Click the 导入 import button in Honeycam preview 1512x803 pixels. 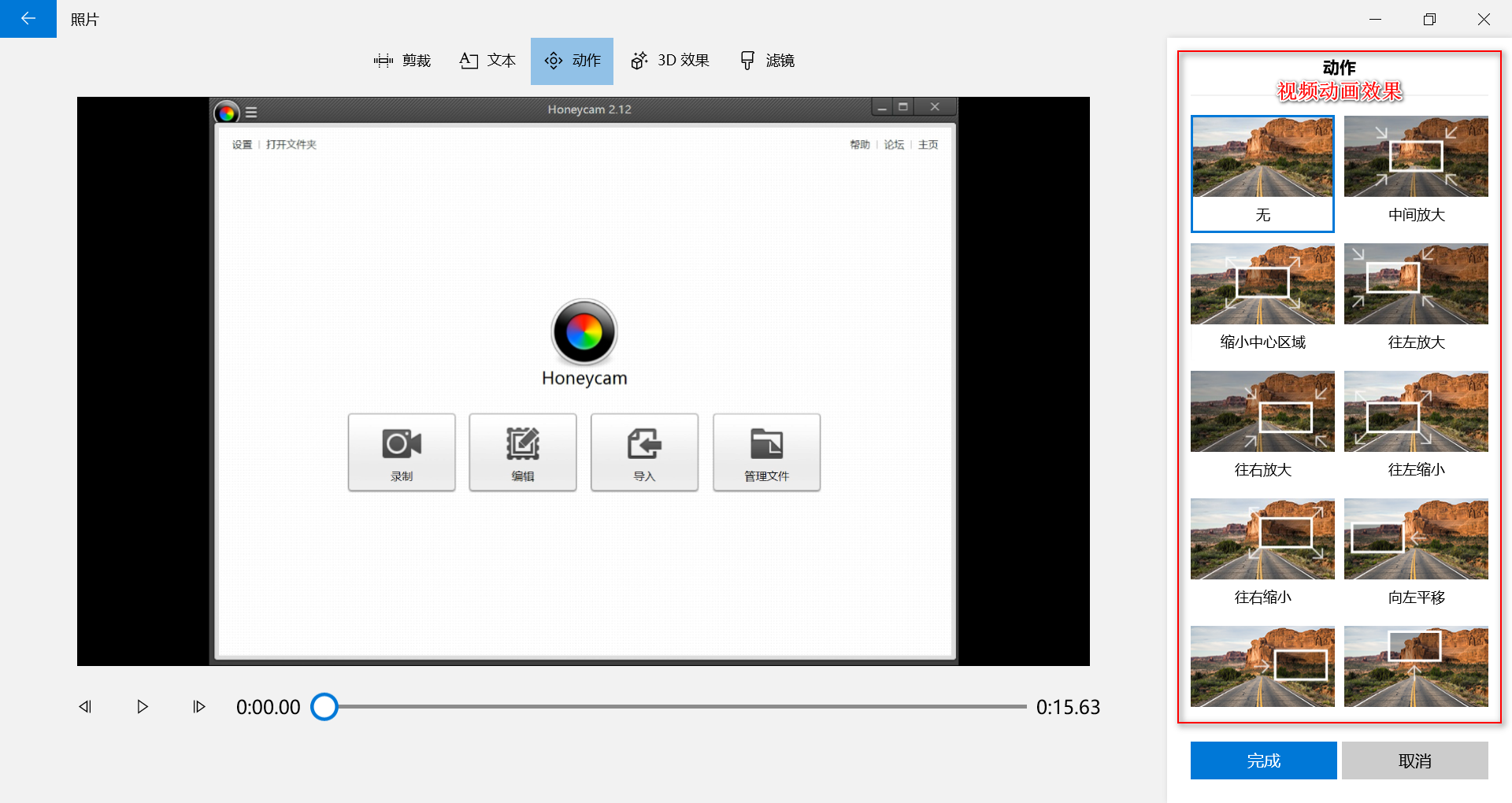644,453
